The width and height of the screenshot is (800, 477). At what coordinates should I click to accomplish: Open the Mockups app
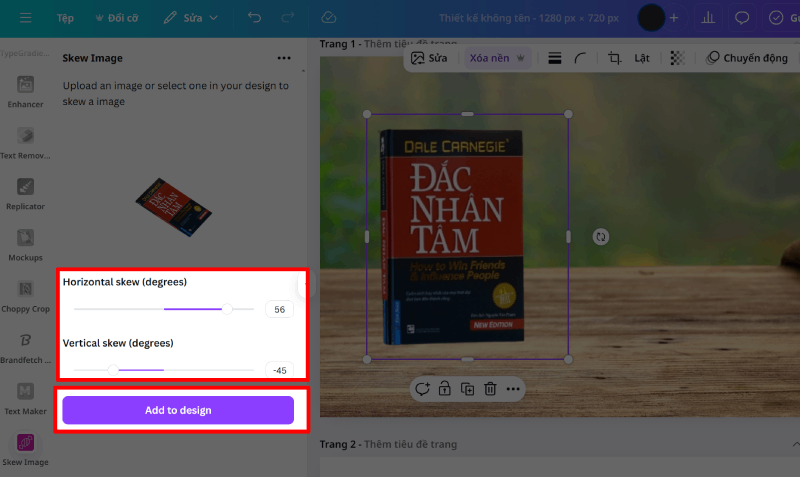(25, 245)
